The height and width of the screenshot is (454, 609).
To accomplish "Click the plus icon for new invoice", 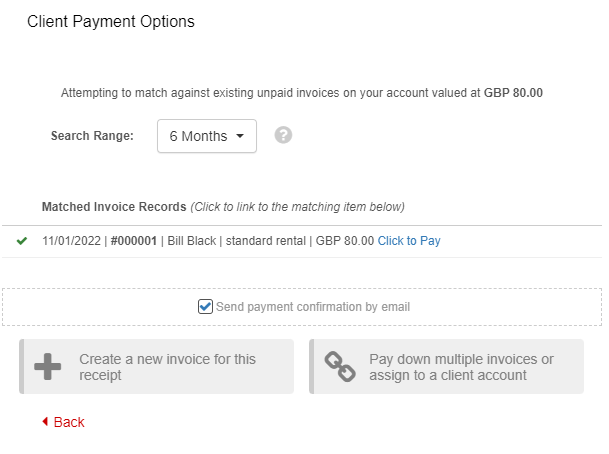I will click(x=47, y=367).
